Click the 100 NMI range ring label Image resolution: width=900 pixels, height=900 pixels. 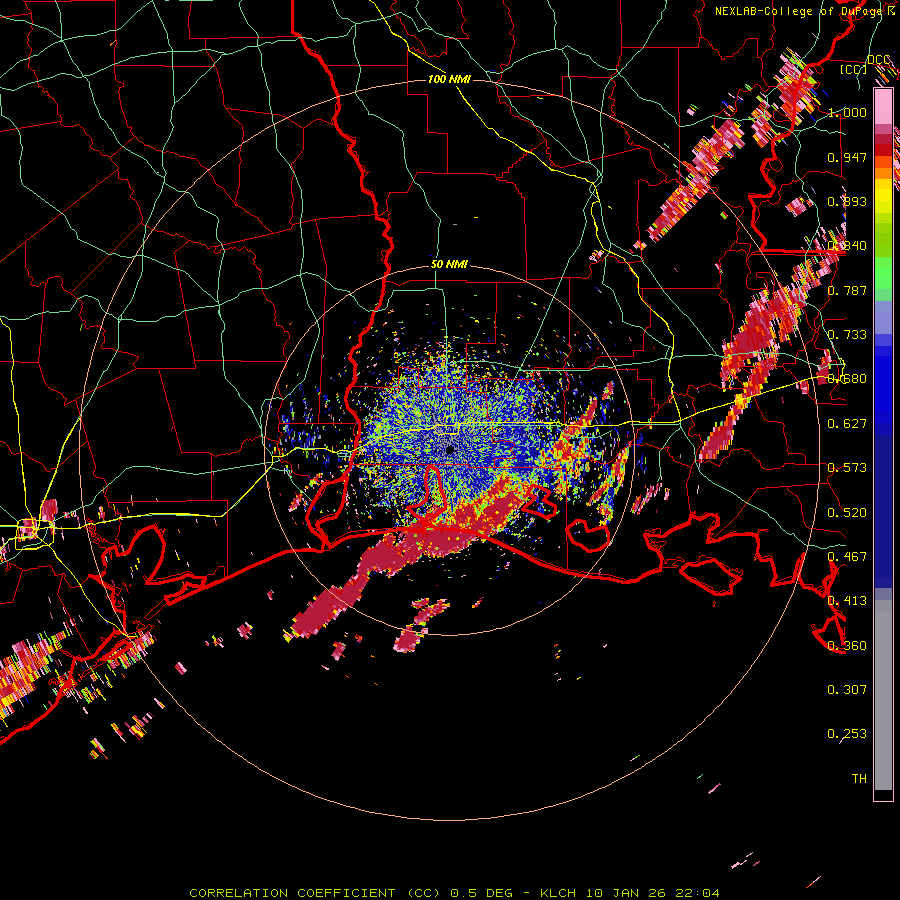click(449, 79)
